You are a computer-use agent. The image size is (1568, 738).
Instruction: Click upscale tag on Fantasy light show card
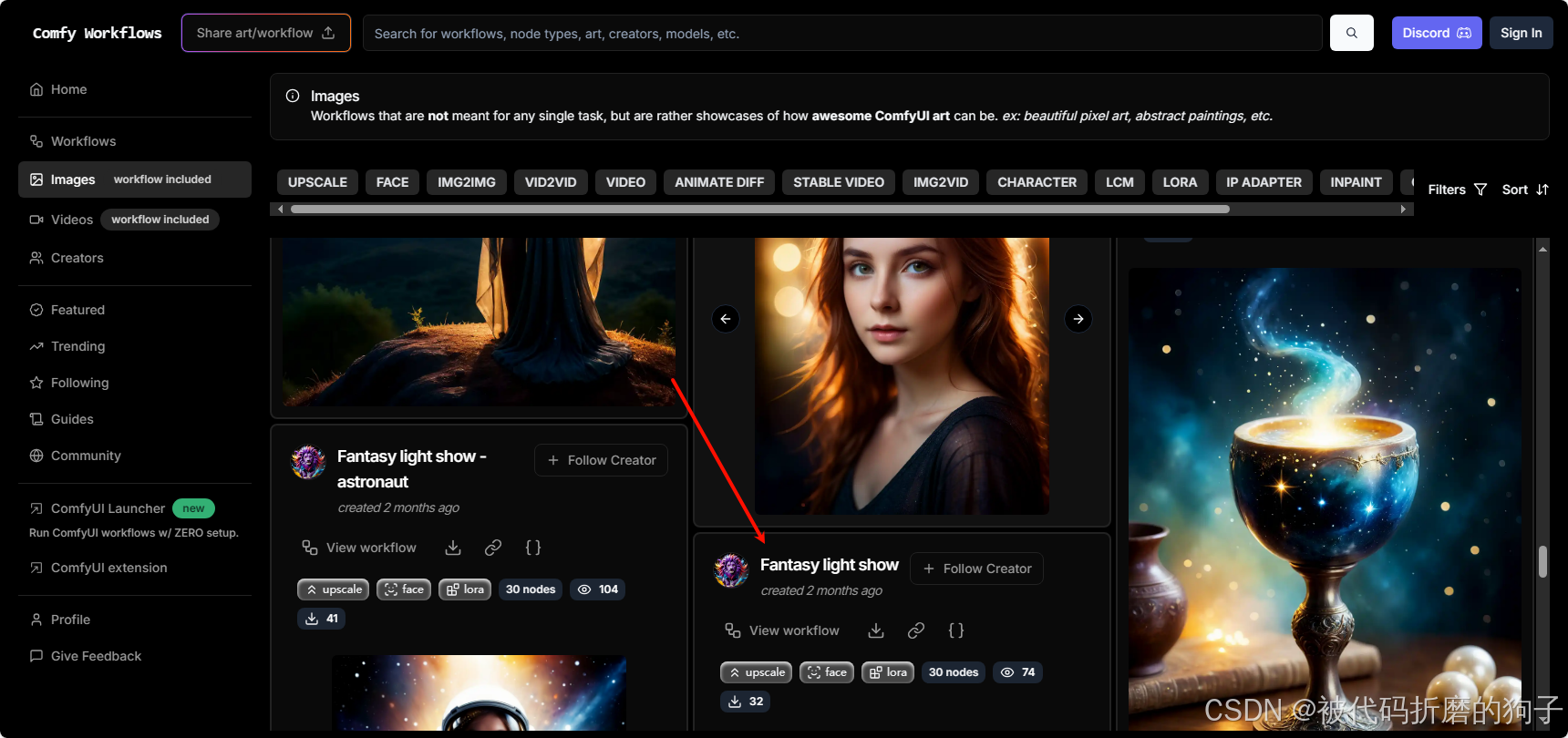tap(757, 672)
